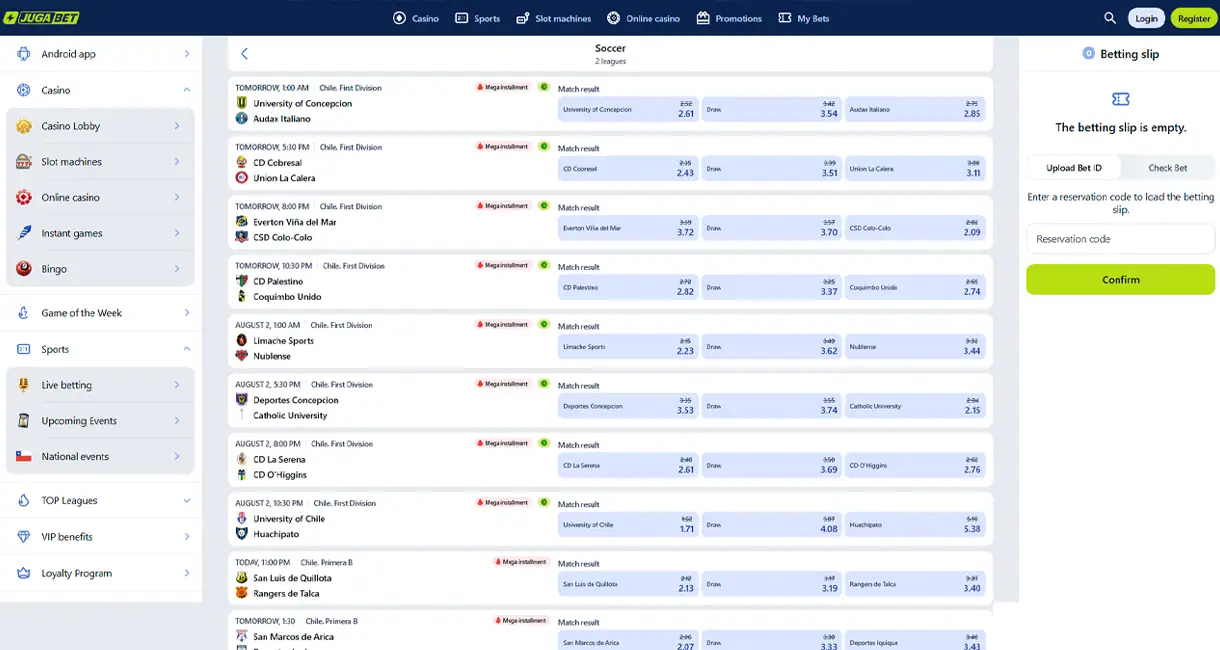
Task: Click the CD Palestino team name
Action: 278,281
